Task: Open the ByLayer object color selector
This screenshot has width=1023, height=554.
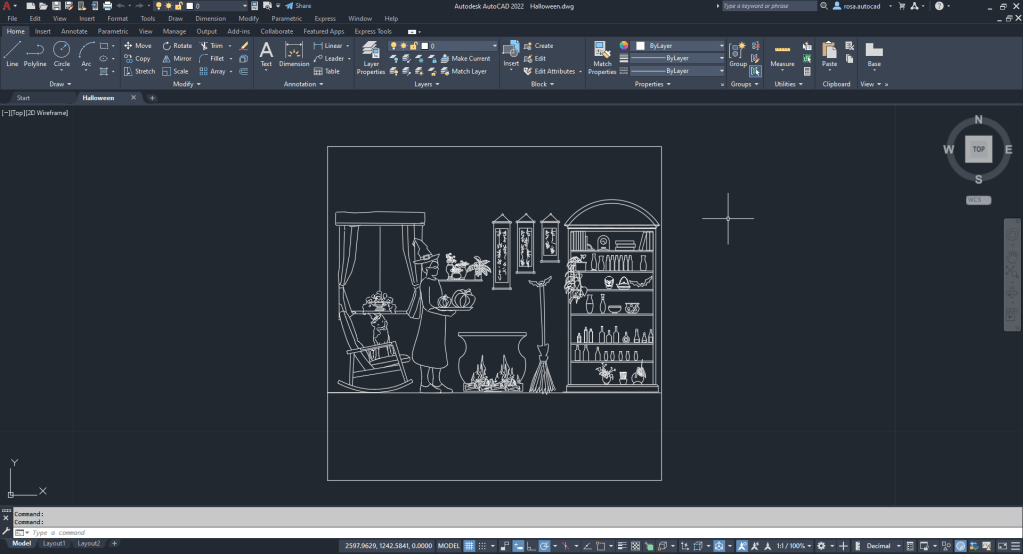Action: (x=679, y=46)
